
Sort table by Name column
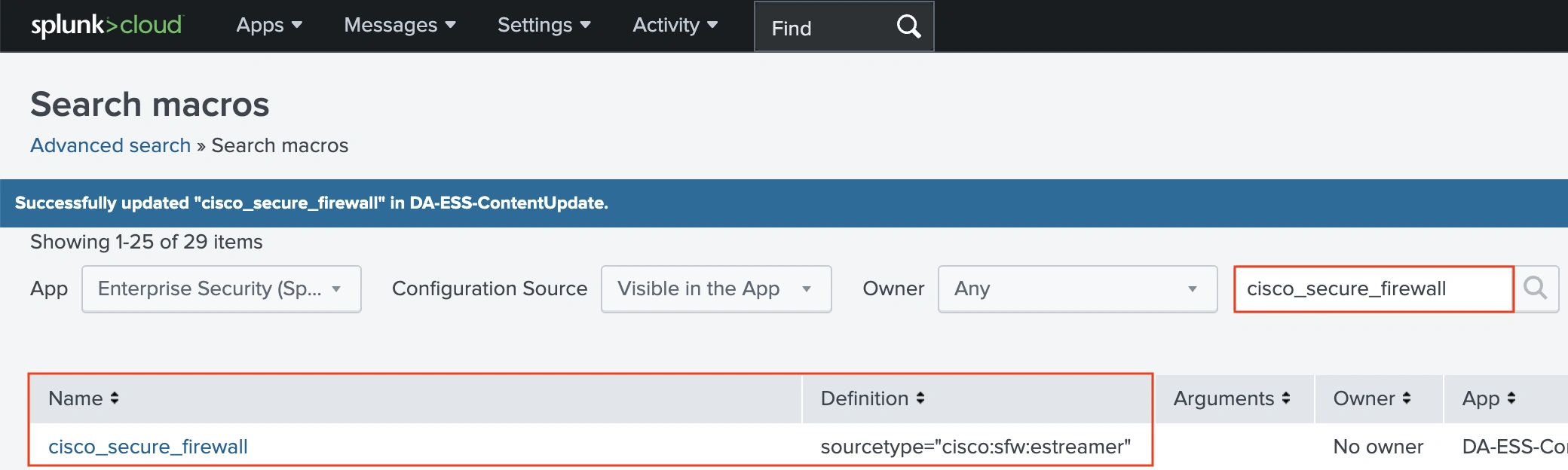[84, 398]
